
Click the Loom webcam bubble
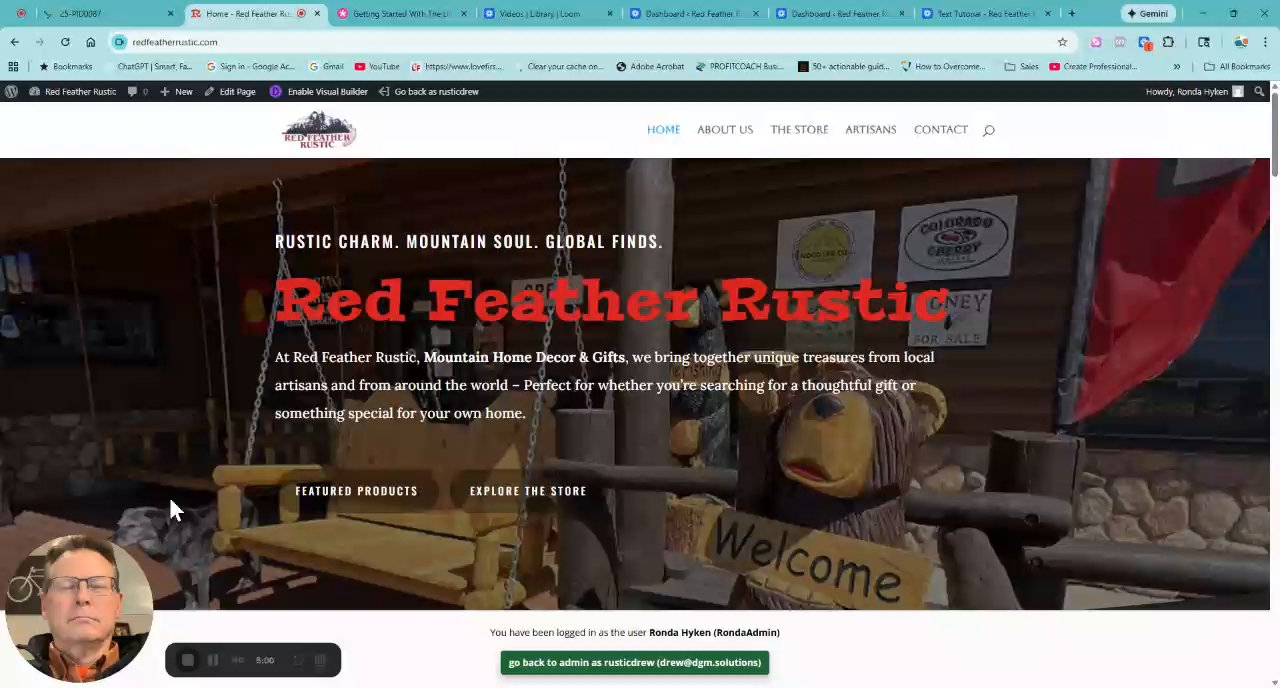click(x=79, y=609)
